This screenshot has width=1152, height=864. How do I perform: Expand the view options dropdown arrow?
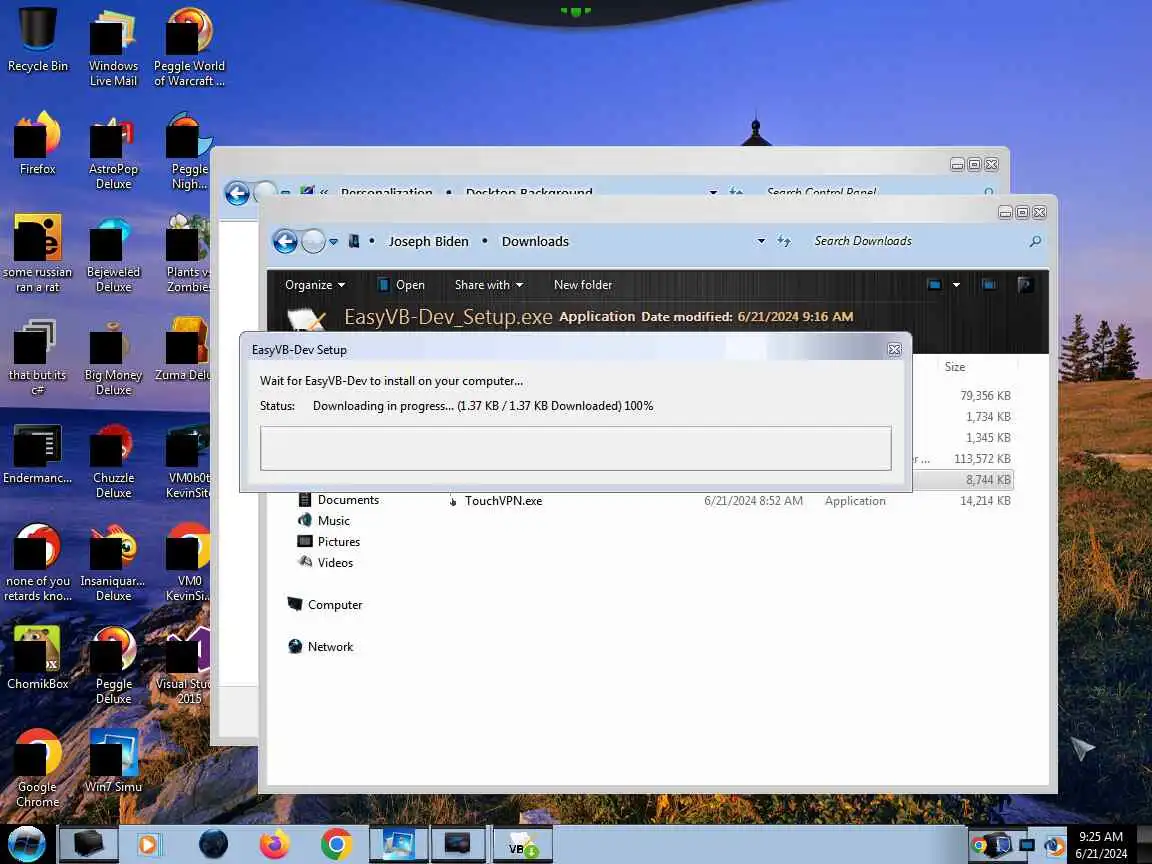click(x=956, y=284)
